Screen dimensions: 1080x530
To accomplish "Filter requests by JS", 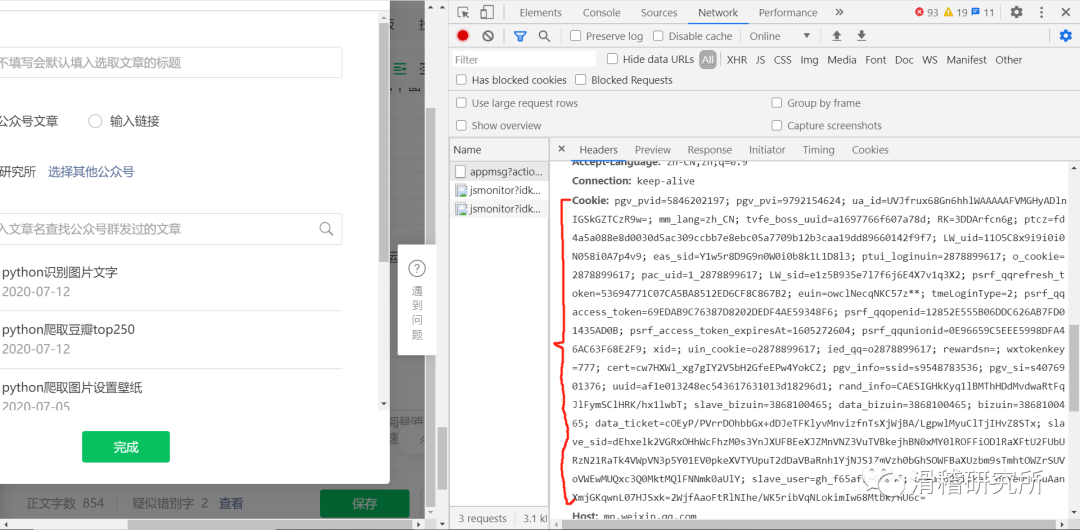I will [x=760, y=60].
